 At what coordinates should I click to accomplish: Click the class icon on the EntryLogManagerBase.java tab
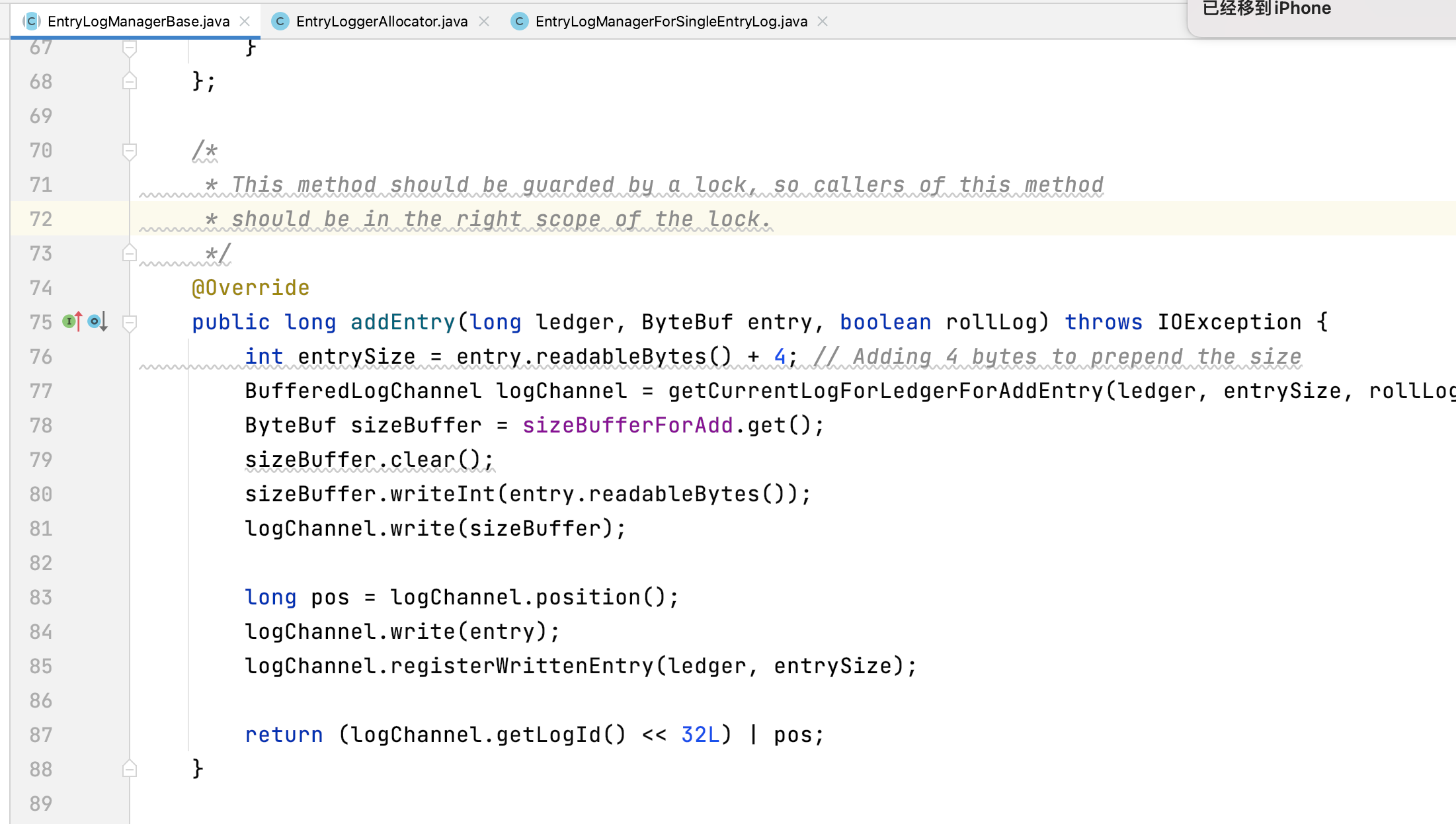32,21
